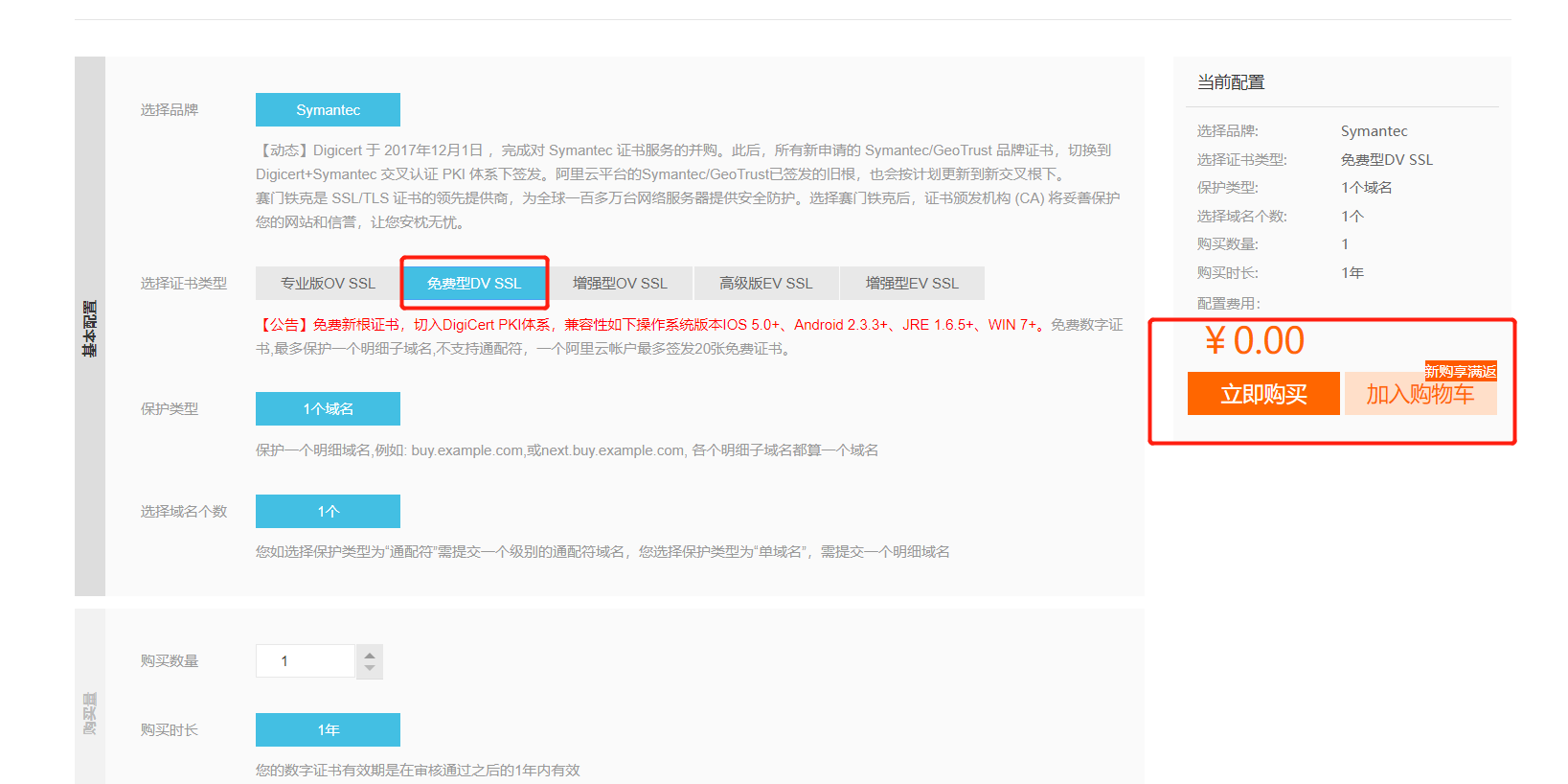Decrease purchase quantity with down arrow

click(x=370, y=668)
